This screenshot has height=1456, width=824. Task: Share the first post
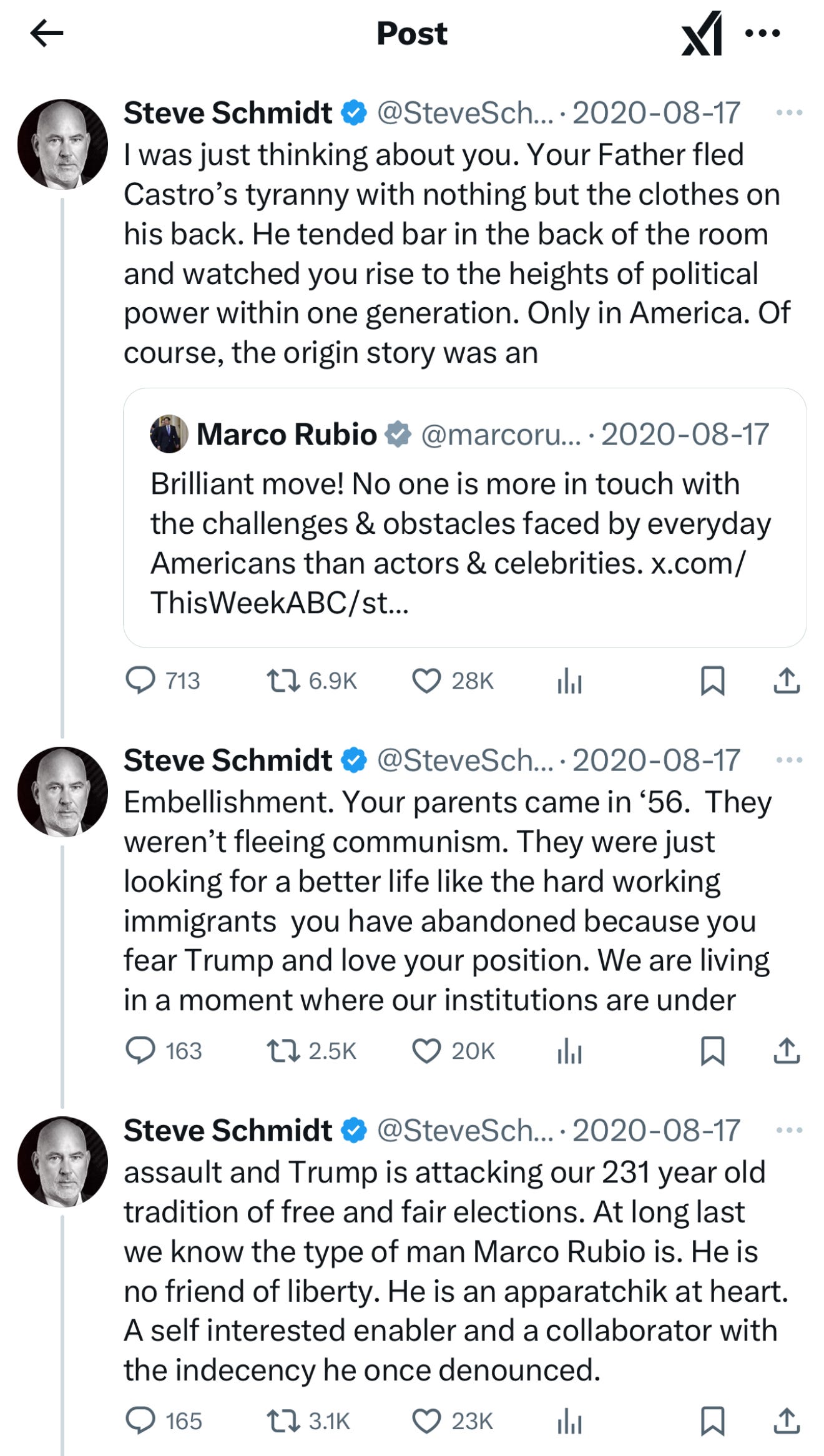[787, 681]
